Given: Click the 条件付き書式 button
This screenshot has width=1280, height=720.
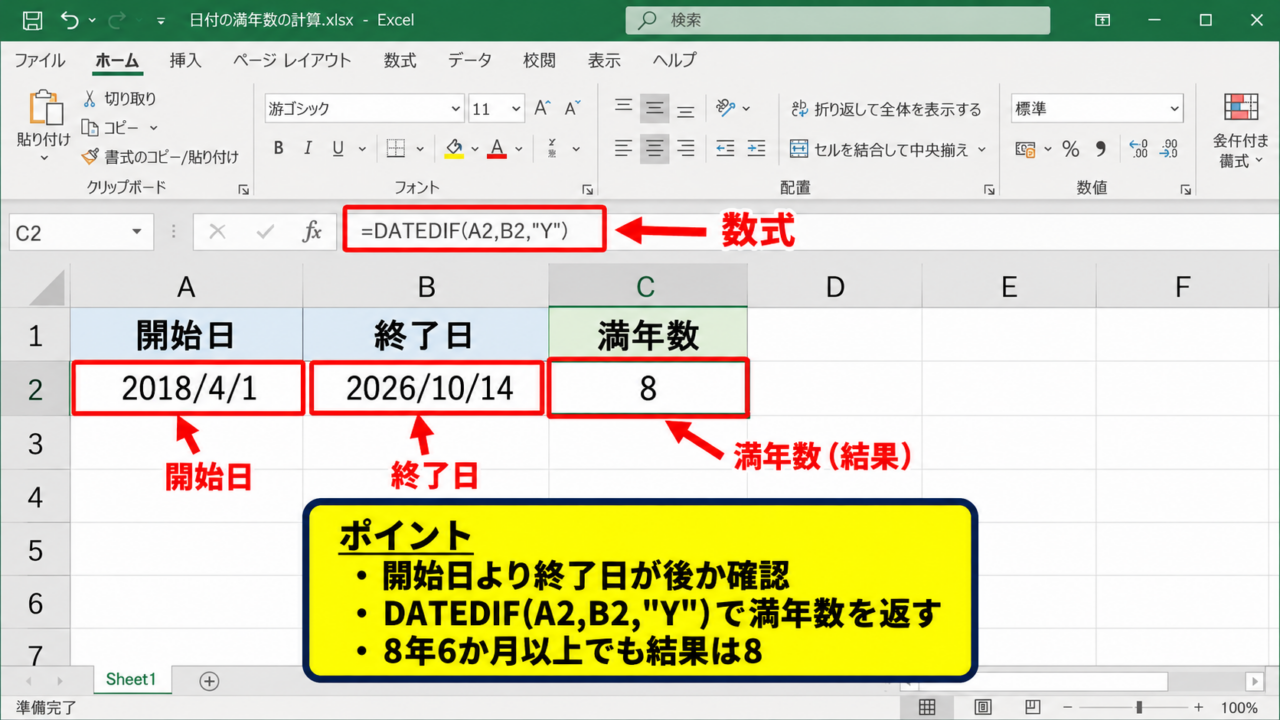Looking at the screenshot, I should pyautogui.click(x=1241, y=131).
